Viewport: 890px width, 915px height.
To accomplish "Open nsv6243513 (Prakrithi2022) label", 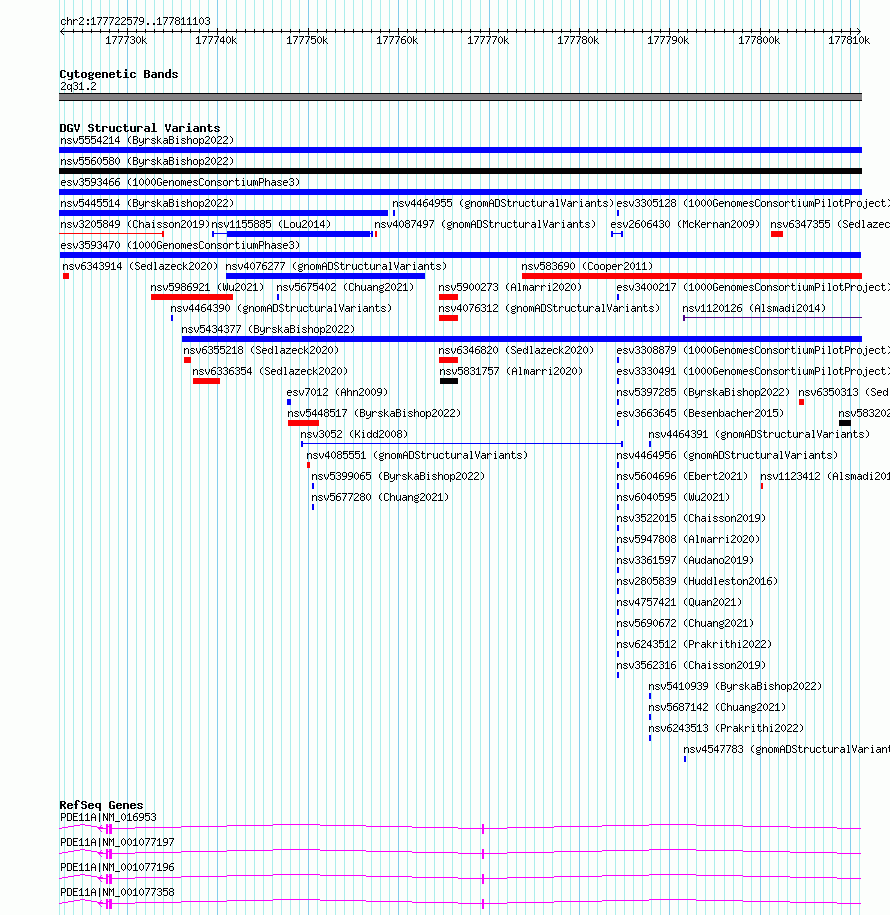I will coord(727,729).
